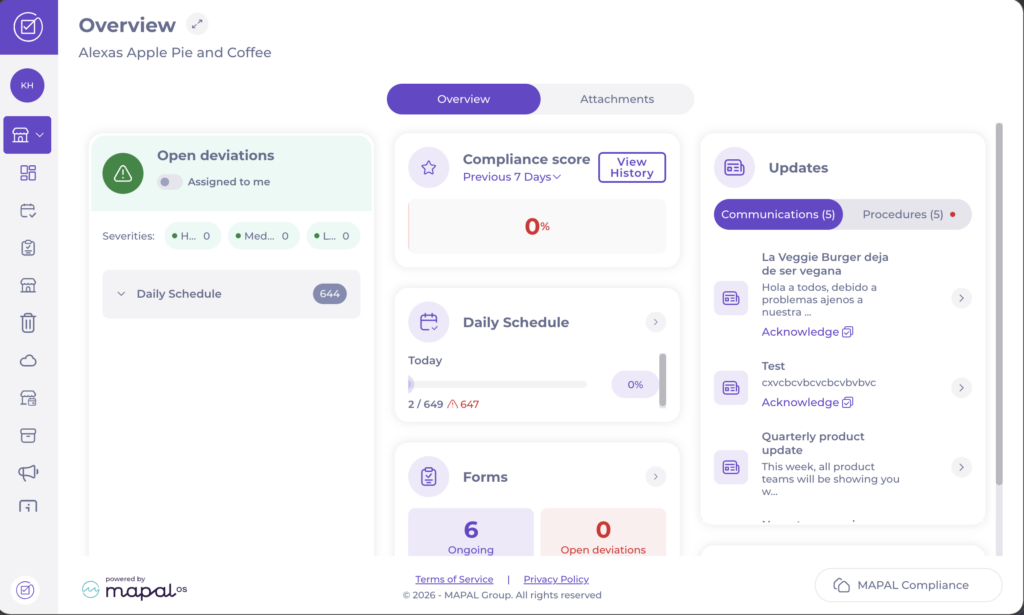This screenshot has width=1024, height=615.
Task: Click the KH user avatar
Action: pos(27,86)
